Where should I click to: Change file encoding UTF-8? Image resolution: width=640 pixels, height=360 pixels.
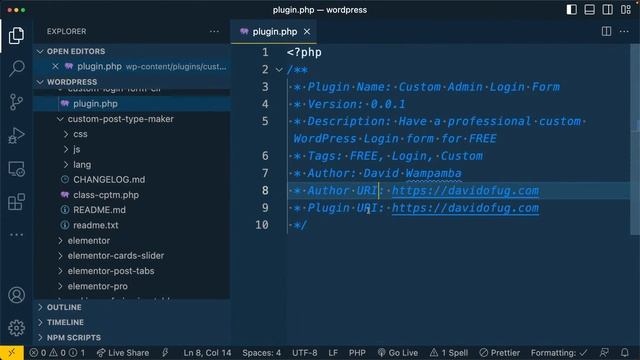304,353
